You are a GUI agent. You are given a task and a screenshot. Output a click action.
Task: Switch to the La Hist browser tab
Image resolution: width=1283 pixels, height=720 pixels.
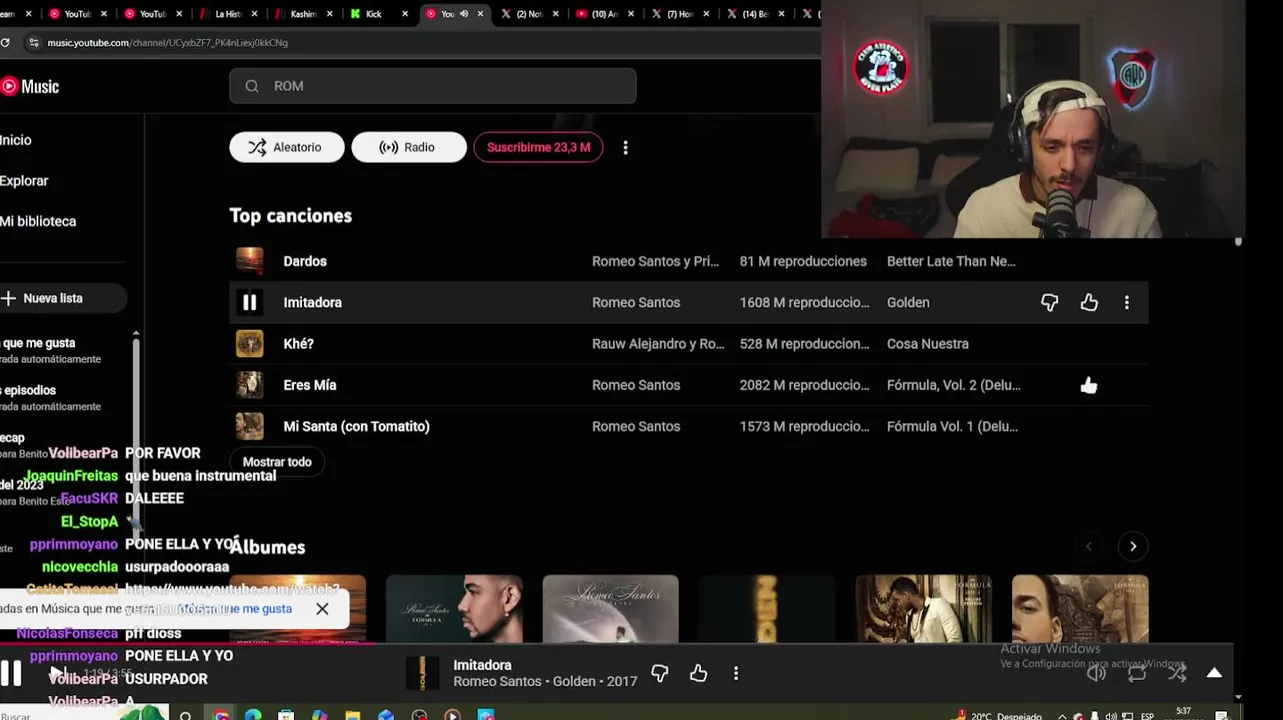228,14
